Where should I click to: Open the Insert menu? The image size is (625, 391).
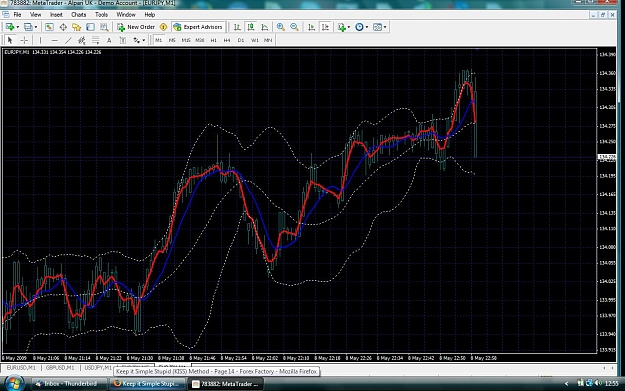click(x=56, y=15)
